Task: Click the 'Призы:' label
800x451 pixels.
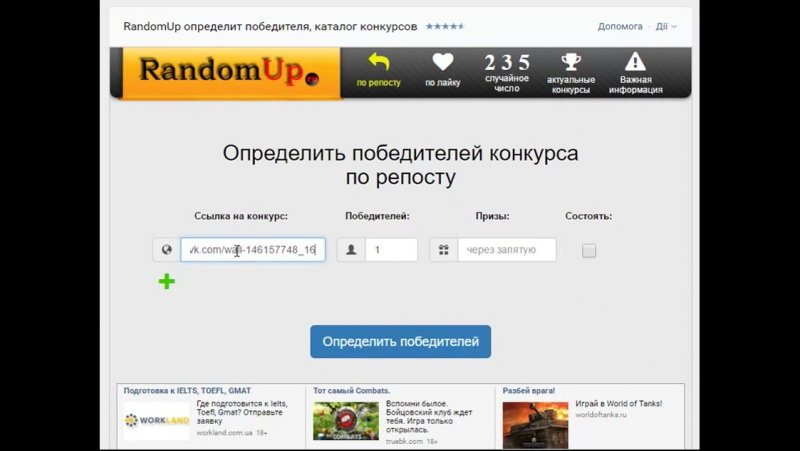Action: [x=492, y=216]
